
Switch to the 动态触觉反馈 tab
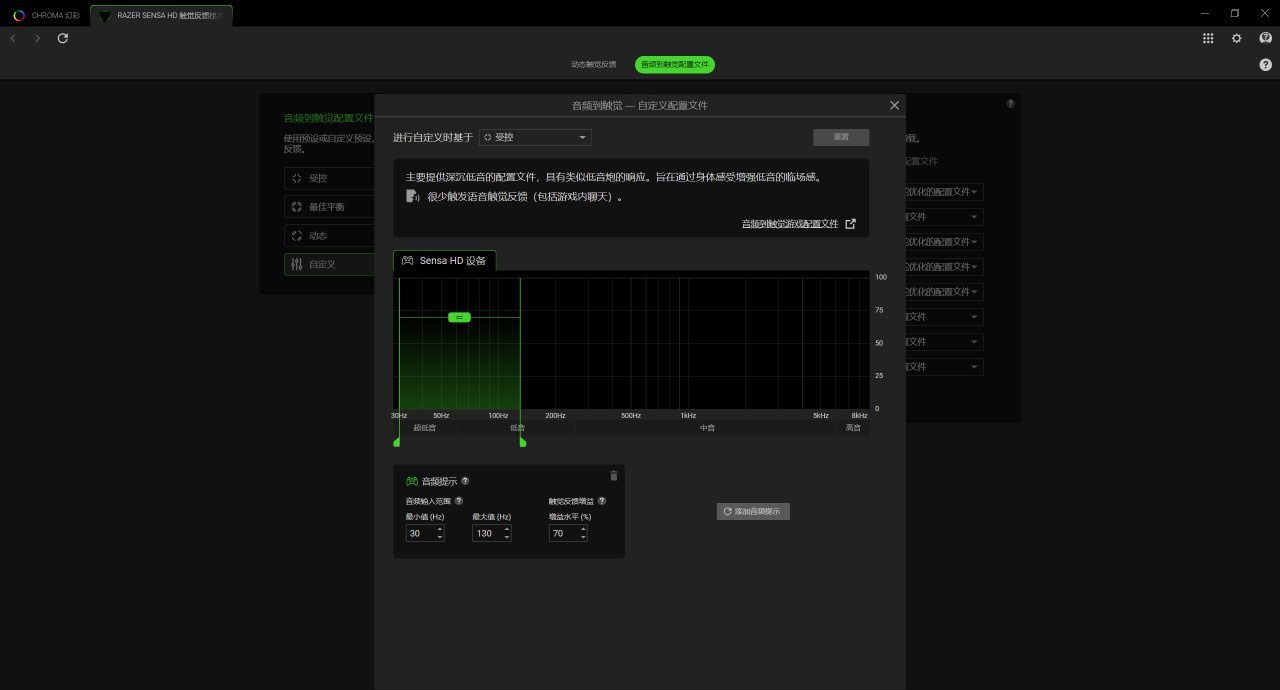tap(594, 64)
